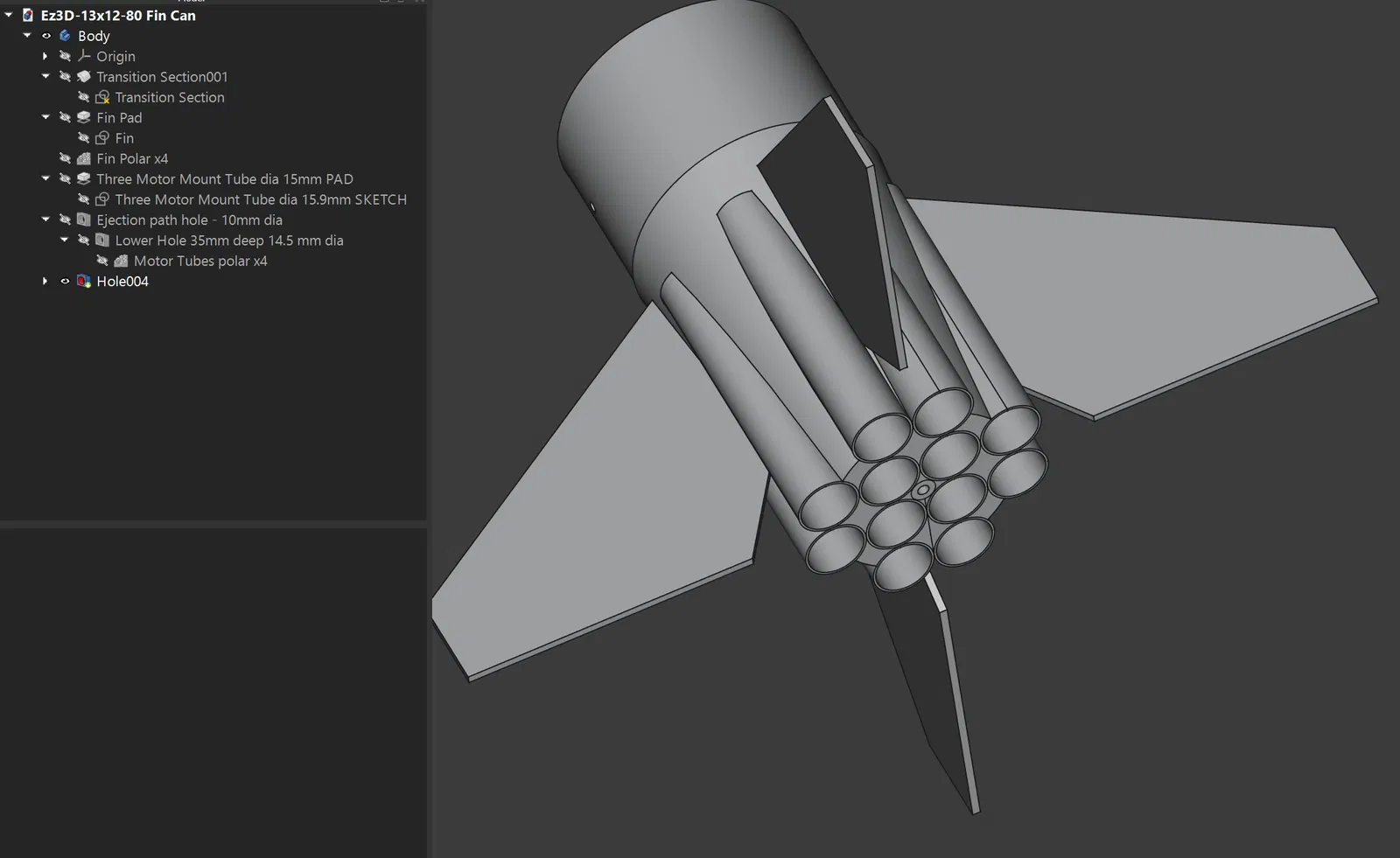Select the 'Hole004' label
This screenshot has height=858, width=1400.
pos(122,281)
